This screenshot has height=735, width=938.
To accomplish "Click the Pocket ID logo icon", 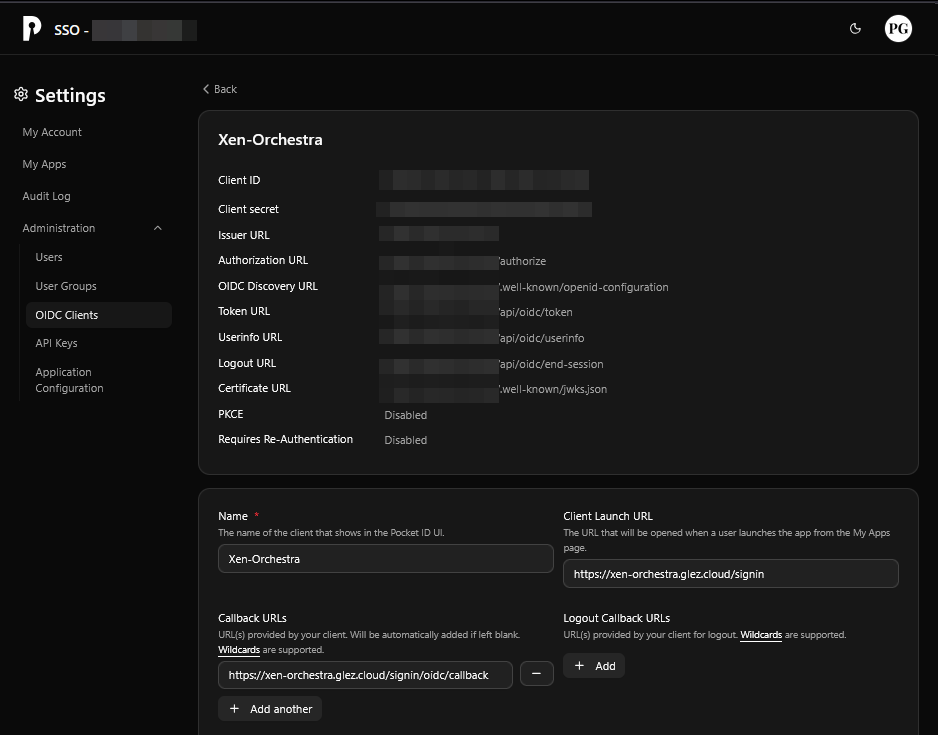I will click(32, 29).
